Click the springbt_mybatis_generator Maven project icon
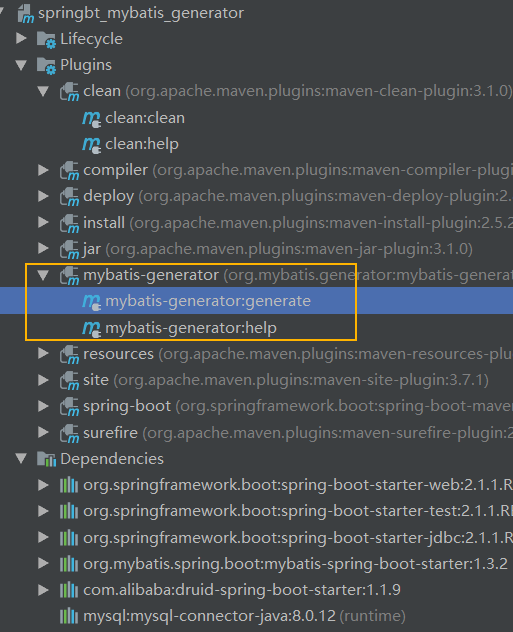This screenshot has height=632, width=513. 26,13
